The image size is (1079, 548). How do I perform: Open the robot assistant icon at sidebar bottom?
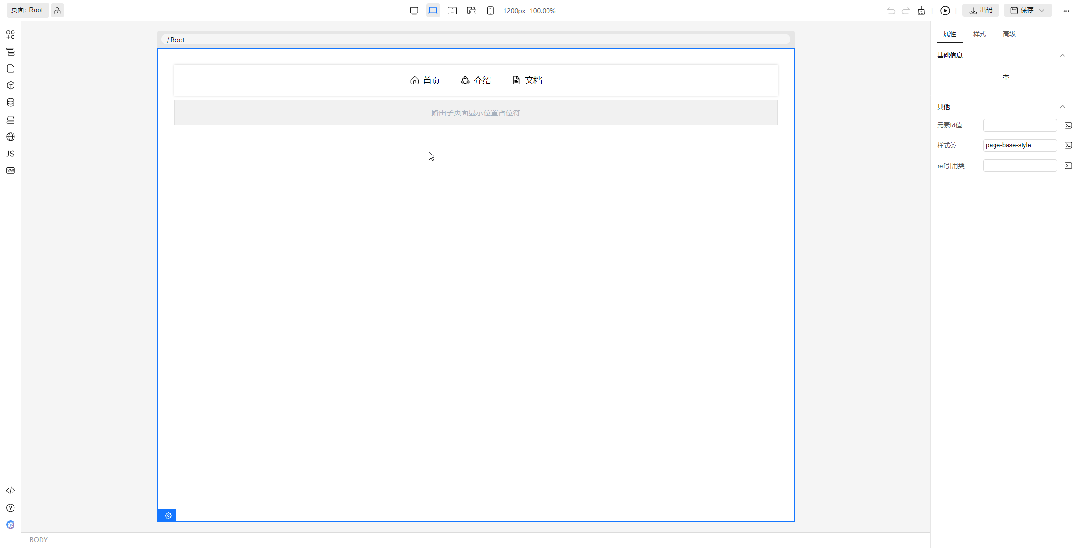point(10,525)
